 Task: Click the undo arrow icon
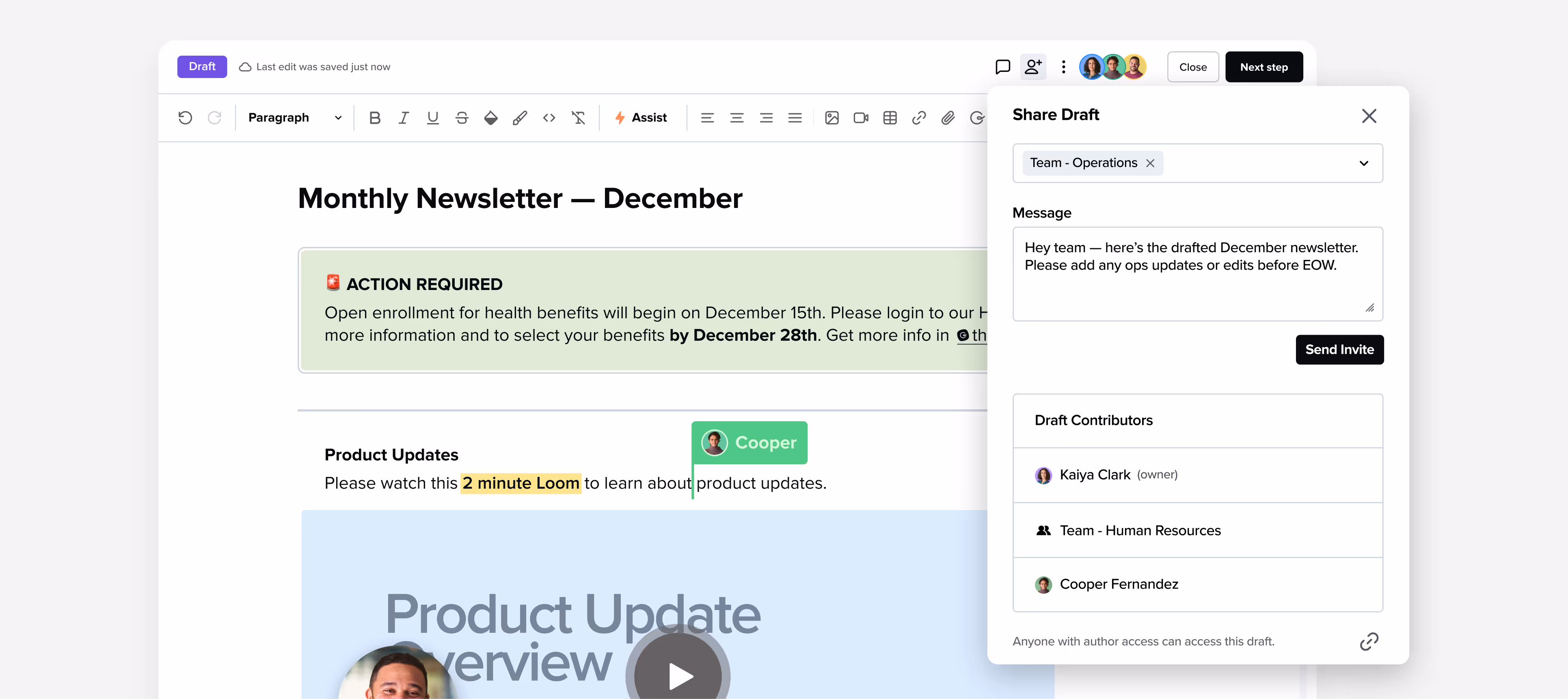point(185,117)
